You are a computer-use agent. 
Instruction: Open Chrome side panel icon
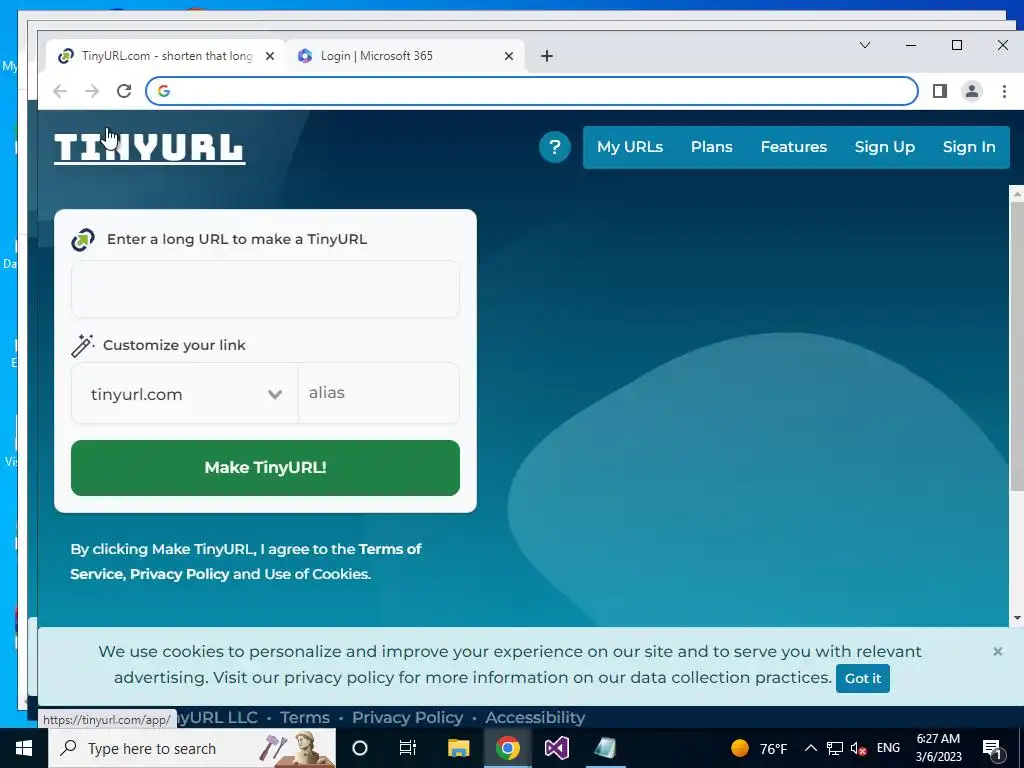click(940, 91)
